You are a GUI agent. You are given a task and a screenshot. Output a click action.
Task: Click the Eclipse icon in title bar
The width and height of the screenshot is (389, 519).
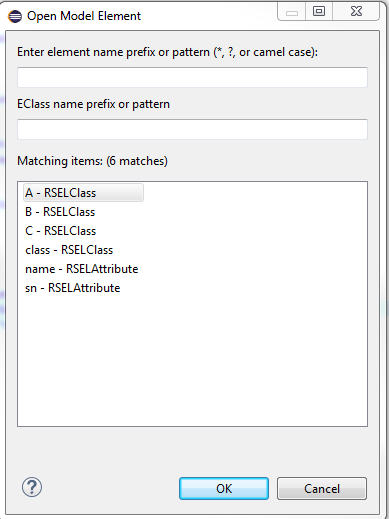click(15, 16)
